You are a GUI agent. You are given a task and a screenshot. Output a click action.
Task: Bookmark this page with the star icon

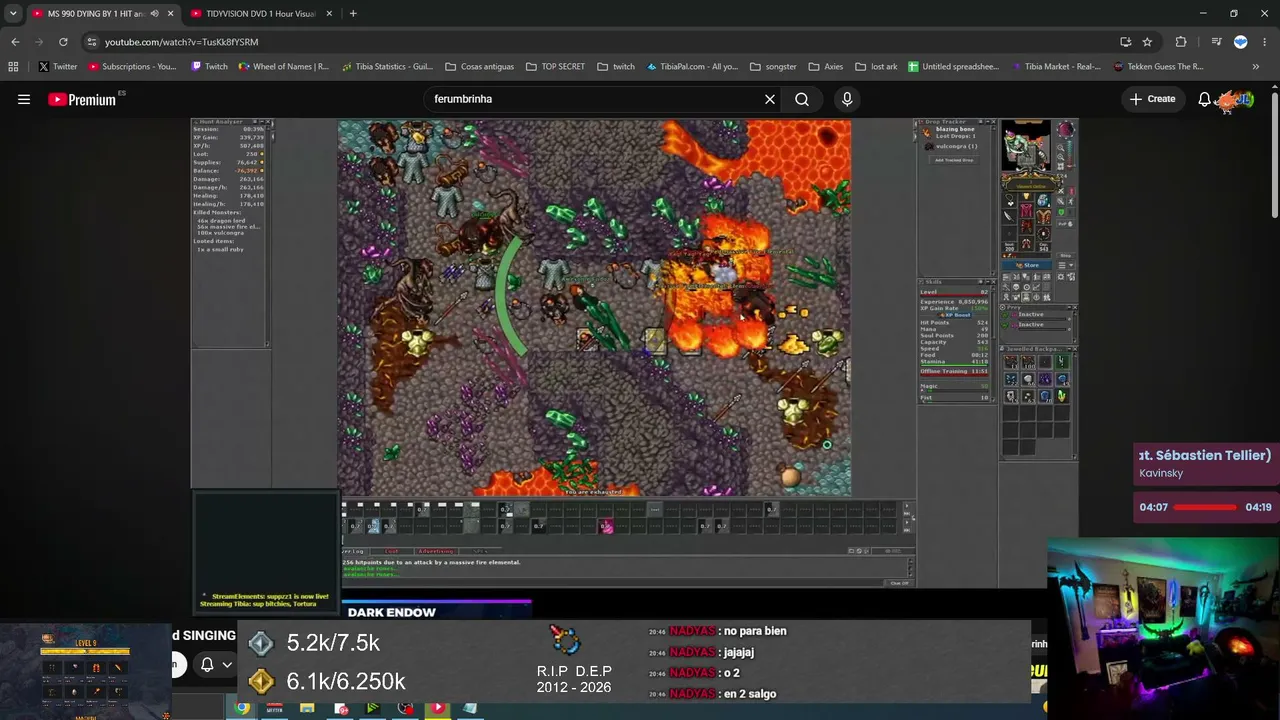pos(1147,42)
